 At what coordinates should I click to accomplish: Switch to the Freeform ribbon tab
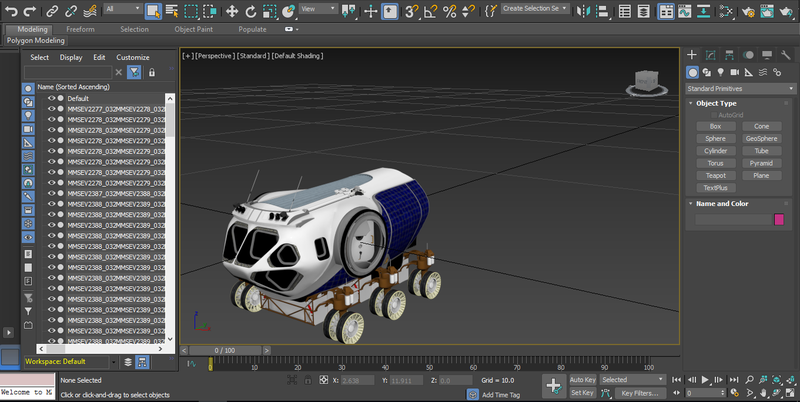[80, 29]
